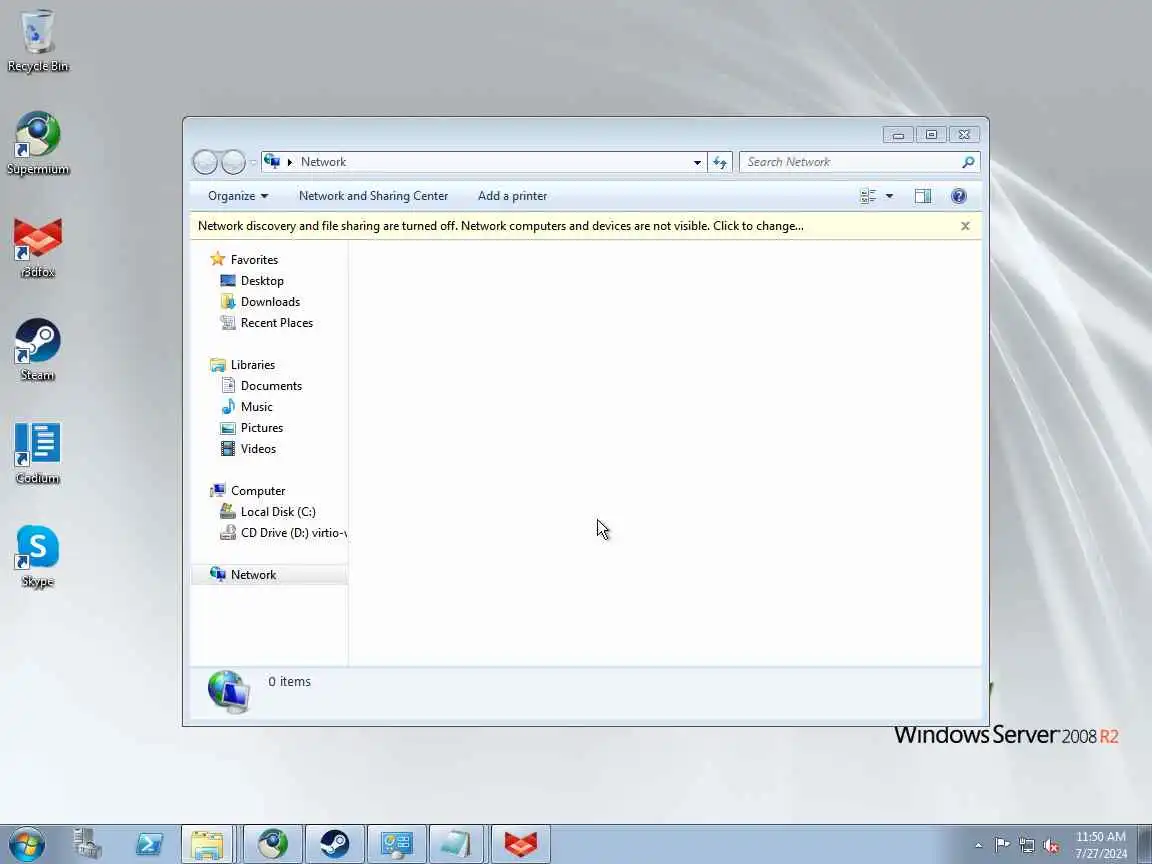Change your view icon in toolbar
Screen dimensions: 1152x864
click(x=868, y=196)
